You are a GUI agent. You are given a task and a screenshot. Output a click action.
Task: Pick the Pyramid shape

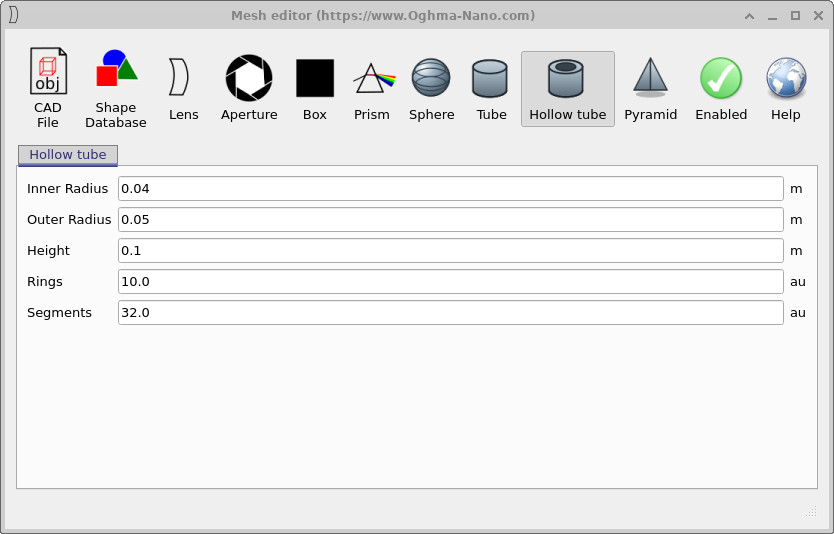click(651, 88)
